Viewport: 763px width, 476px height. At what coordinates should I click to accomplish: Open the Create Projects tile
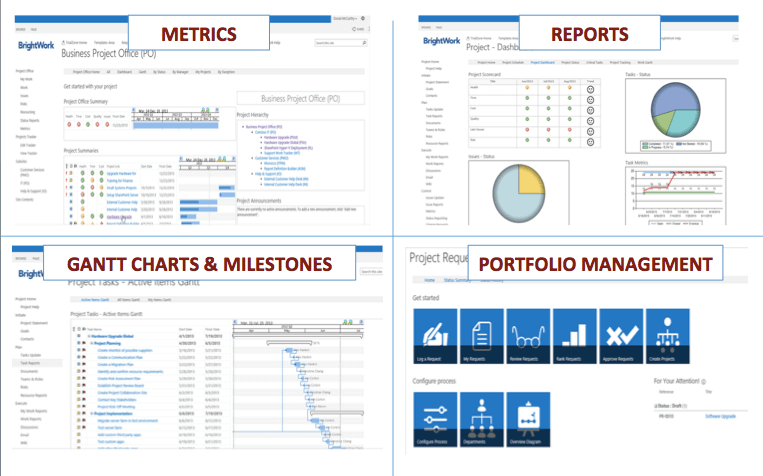pyautogui.click(x=668, y=336)
